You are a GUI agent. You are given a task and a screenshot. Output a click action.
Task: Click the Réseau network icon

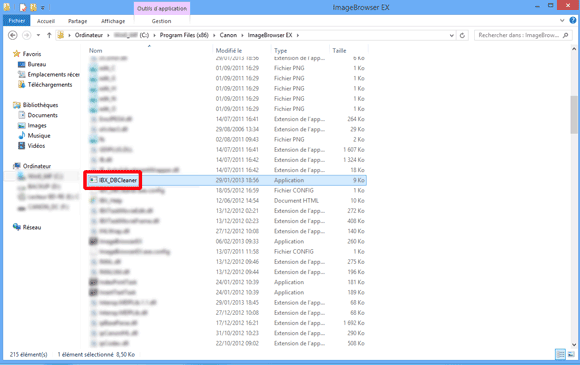click(17, 227)
